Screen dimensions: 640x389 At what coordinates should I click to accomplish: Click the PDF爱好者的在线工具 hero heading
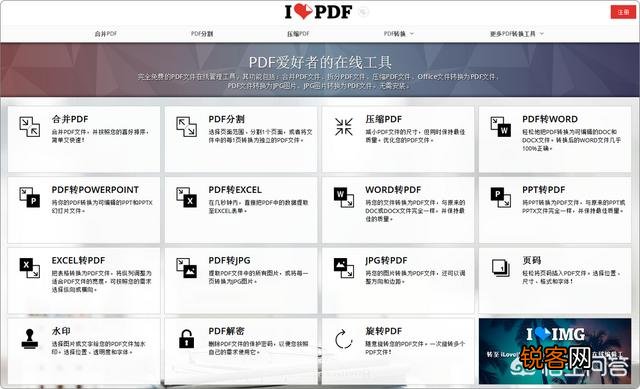pyautogui.click(x=320, y=62)
